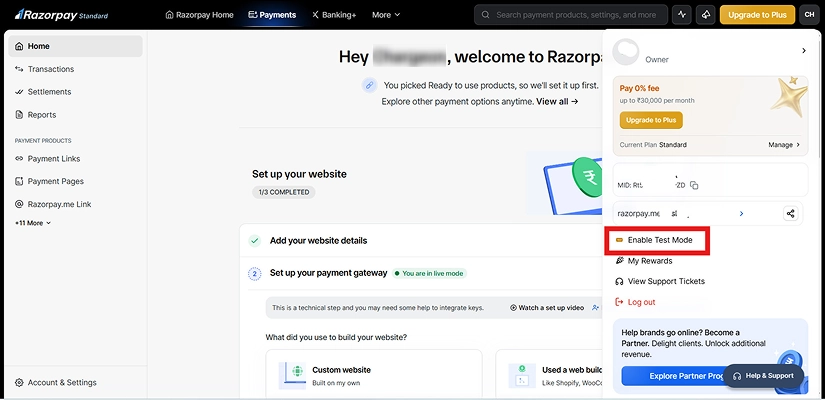This screenshot has height=400, width=825.
Task: Click the Current Plan Standard text
Action: [653, 145]
